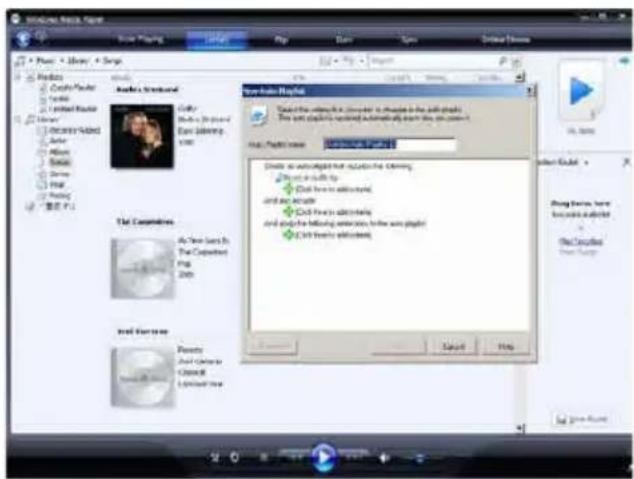This screenshot has width=634, height=479.
Task: Open the Now Playing tab
Action: [x=140, y=39]
